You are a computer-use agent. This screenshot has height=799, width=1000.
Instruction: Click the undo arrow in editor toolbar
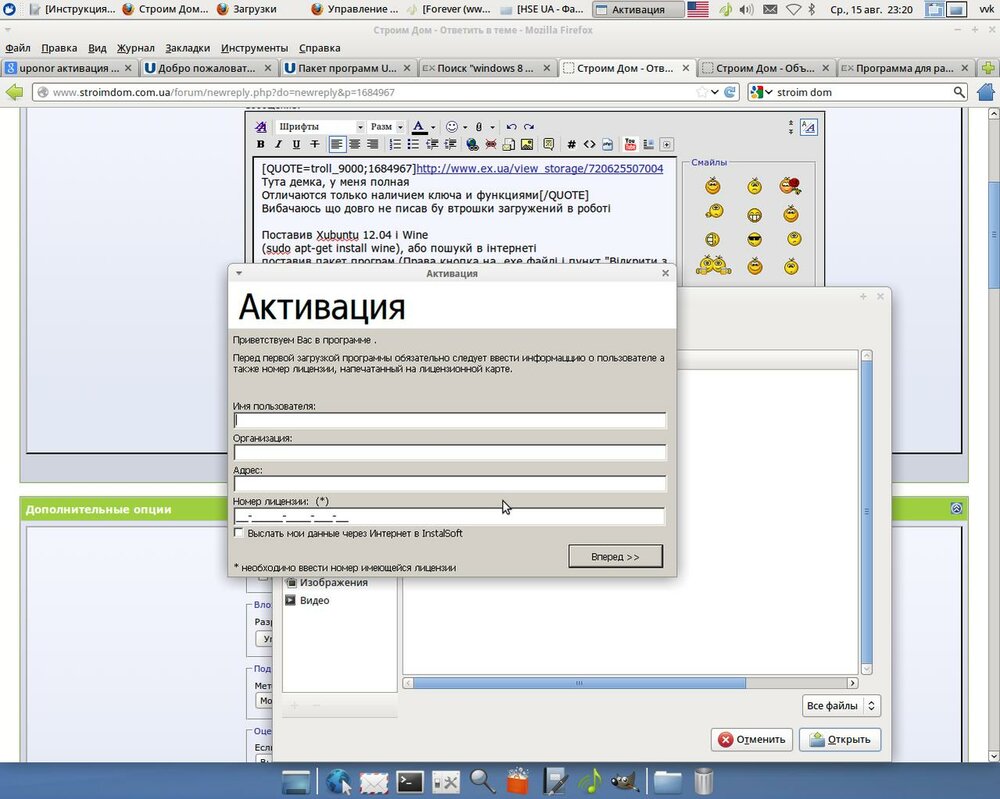point(511,127)
